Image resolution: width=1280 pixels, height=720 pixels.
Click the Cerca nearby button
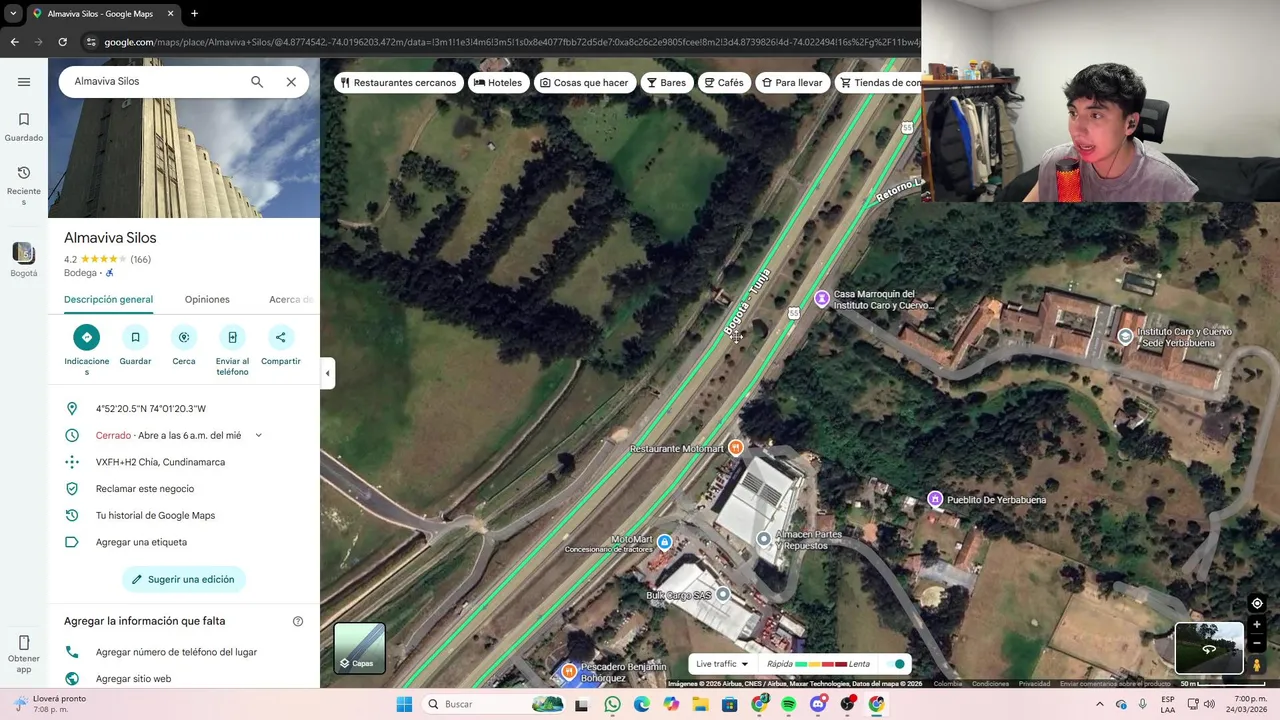point(184,337)
